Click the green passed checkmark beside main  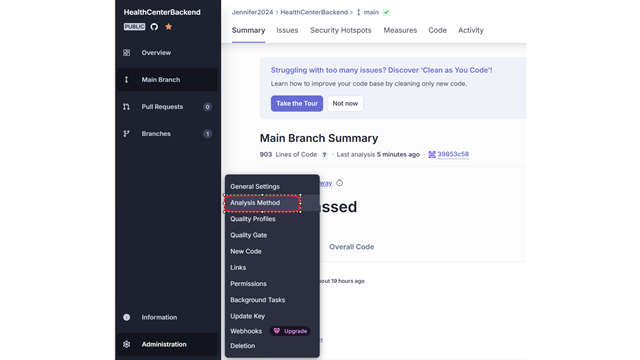(386, 12)
